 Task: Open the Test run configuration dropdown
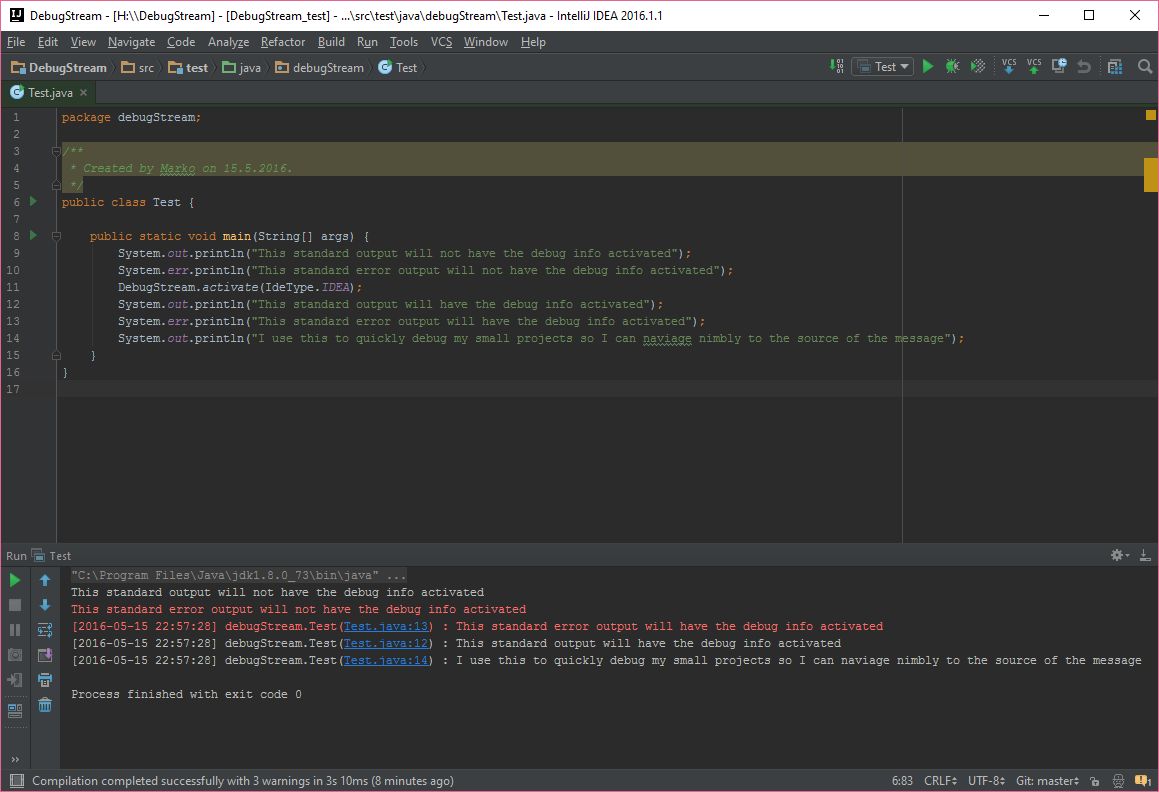883,67
